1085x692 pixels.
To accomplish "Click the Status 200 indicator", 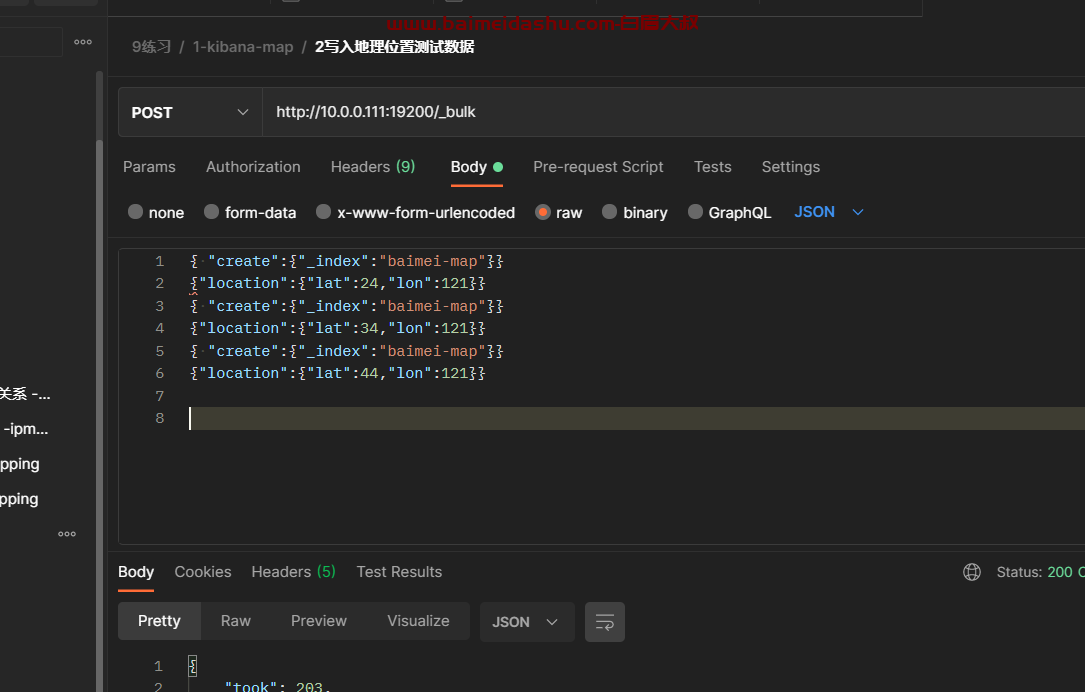I will pos(1040,572).
